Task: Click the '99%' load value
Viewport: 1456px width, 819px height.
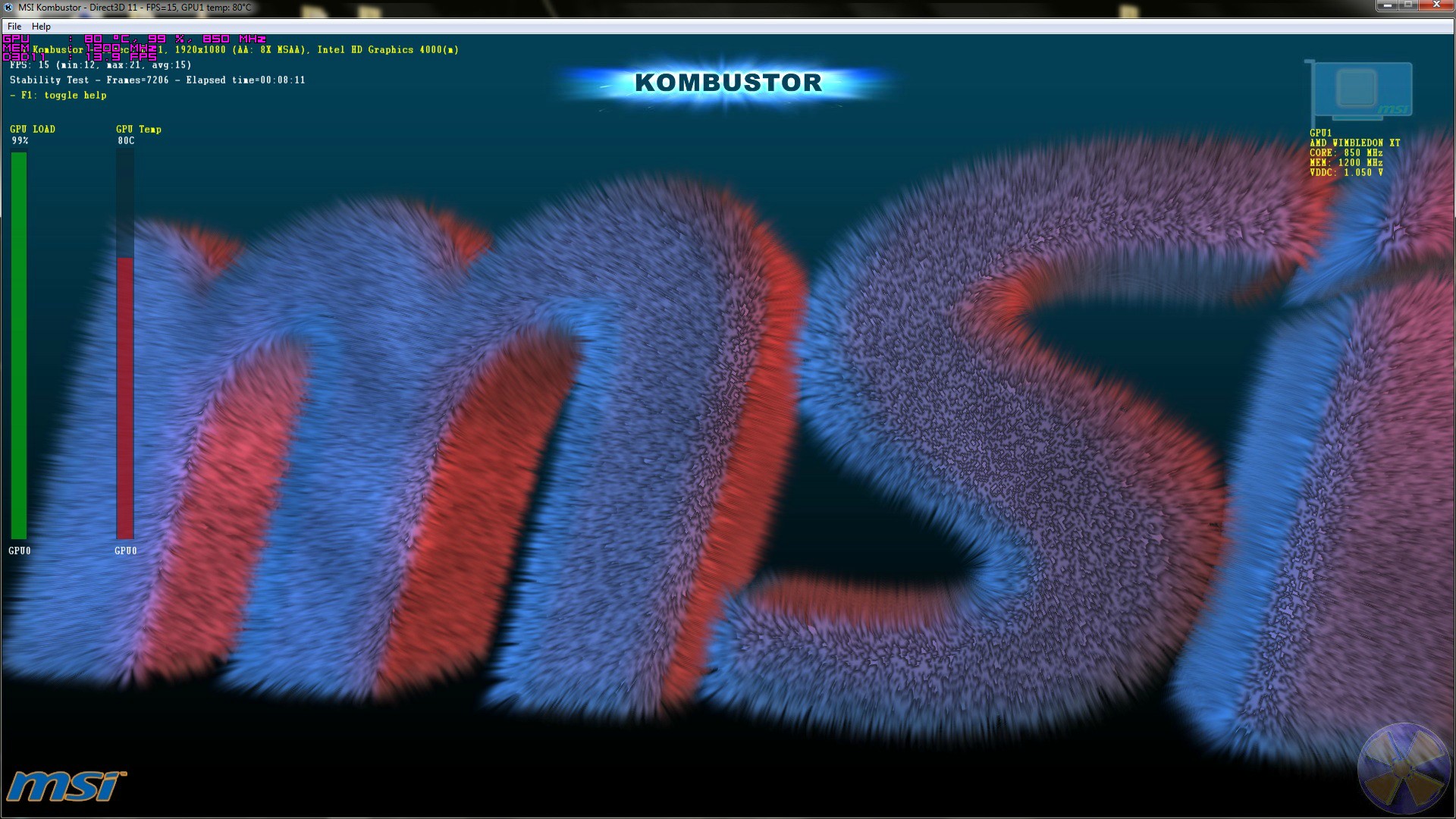Action: [x=20, y=141]
